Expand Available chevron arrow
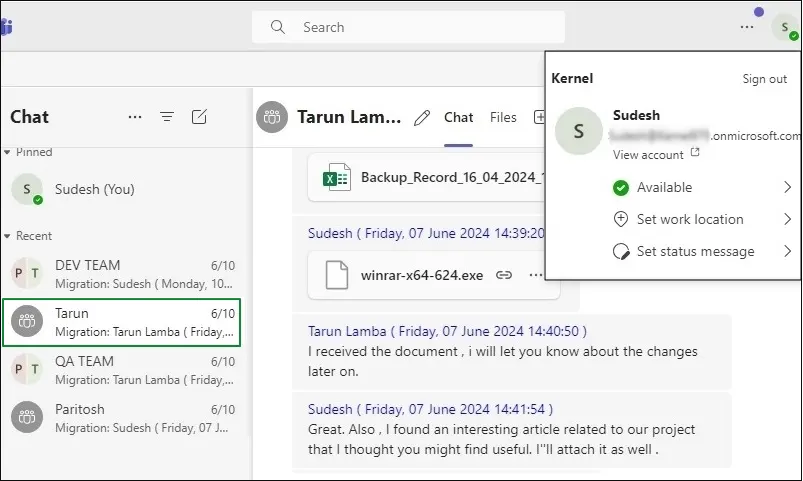The width and height of the screenshot is (803, 481). 787,187
